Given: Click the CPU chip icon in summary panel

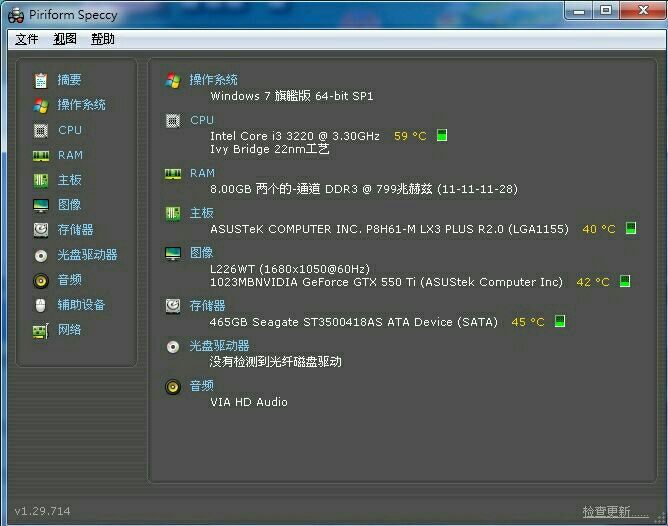Looking at the screenshot, I should pyautogui.click(x=173, y=121).
